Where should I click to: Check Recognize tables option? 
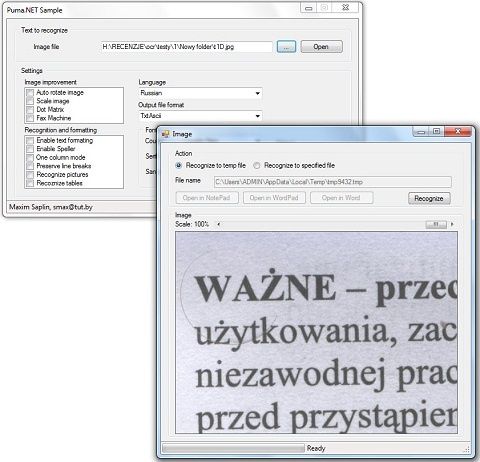point(30,183)
